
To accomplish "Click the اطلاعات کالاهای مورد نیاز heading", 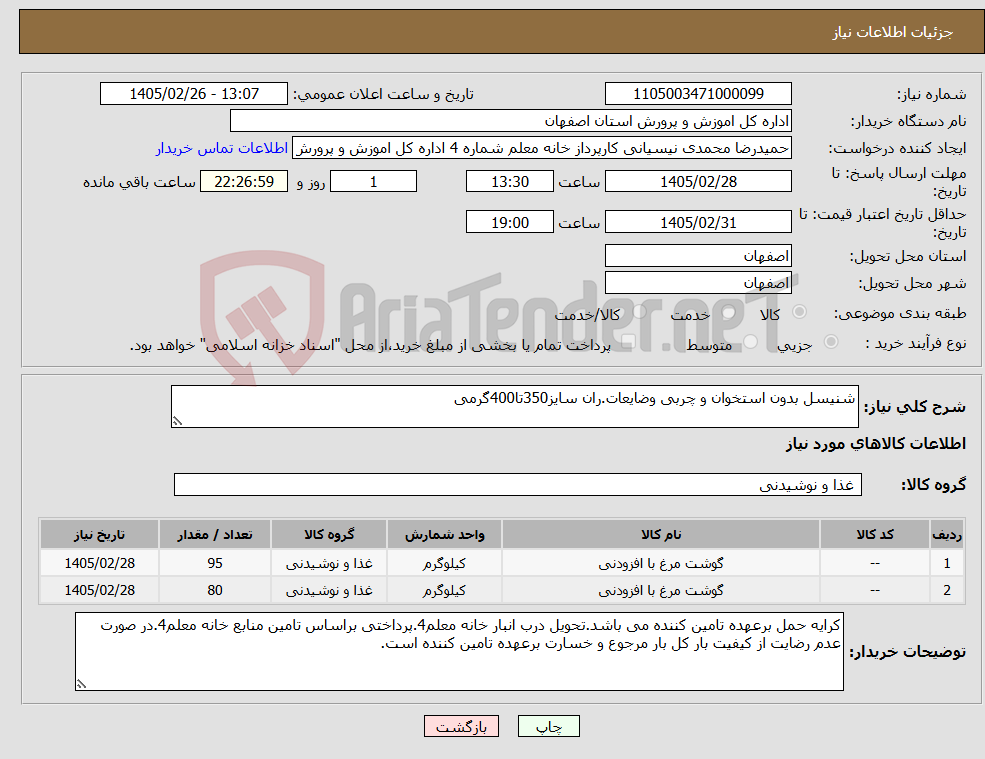I will pyautogui.click(x=876, y=444).
